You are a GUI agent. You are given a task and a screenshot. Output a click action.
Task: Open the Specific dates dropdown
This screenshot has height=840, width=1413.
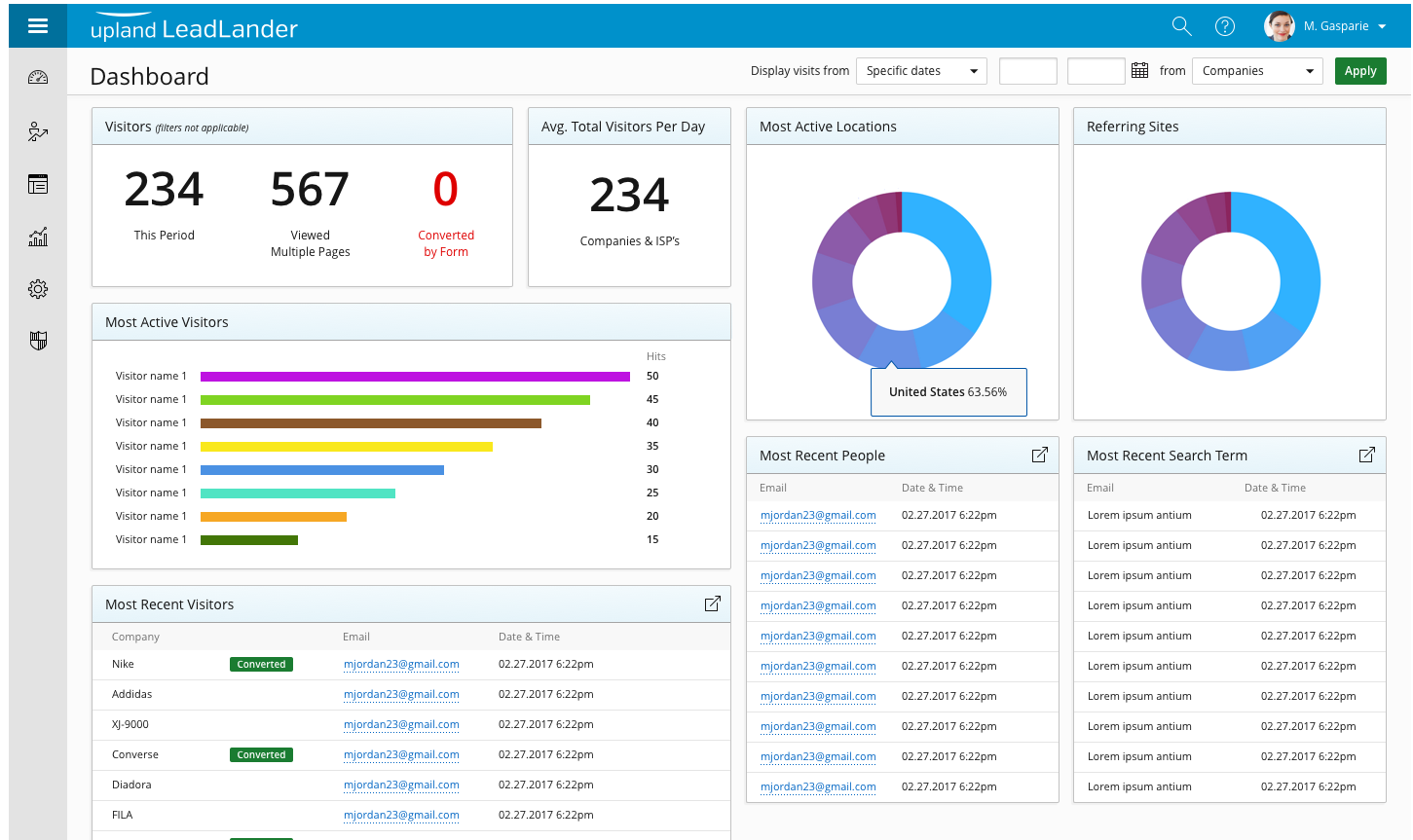point(921,71)
